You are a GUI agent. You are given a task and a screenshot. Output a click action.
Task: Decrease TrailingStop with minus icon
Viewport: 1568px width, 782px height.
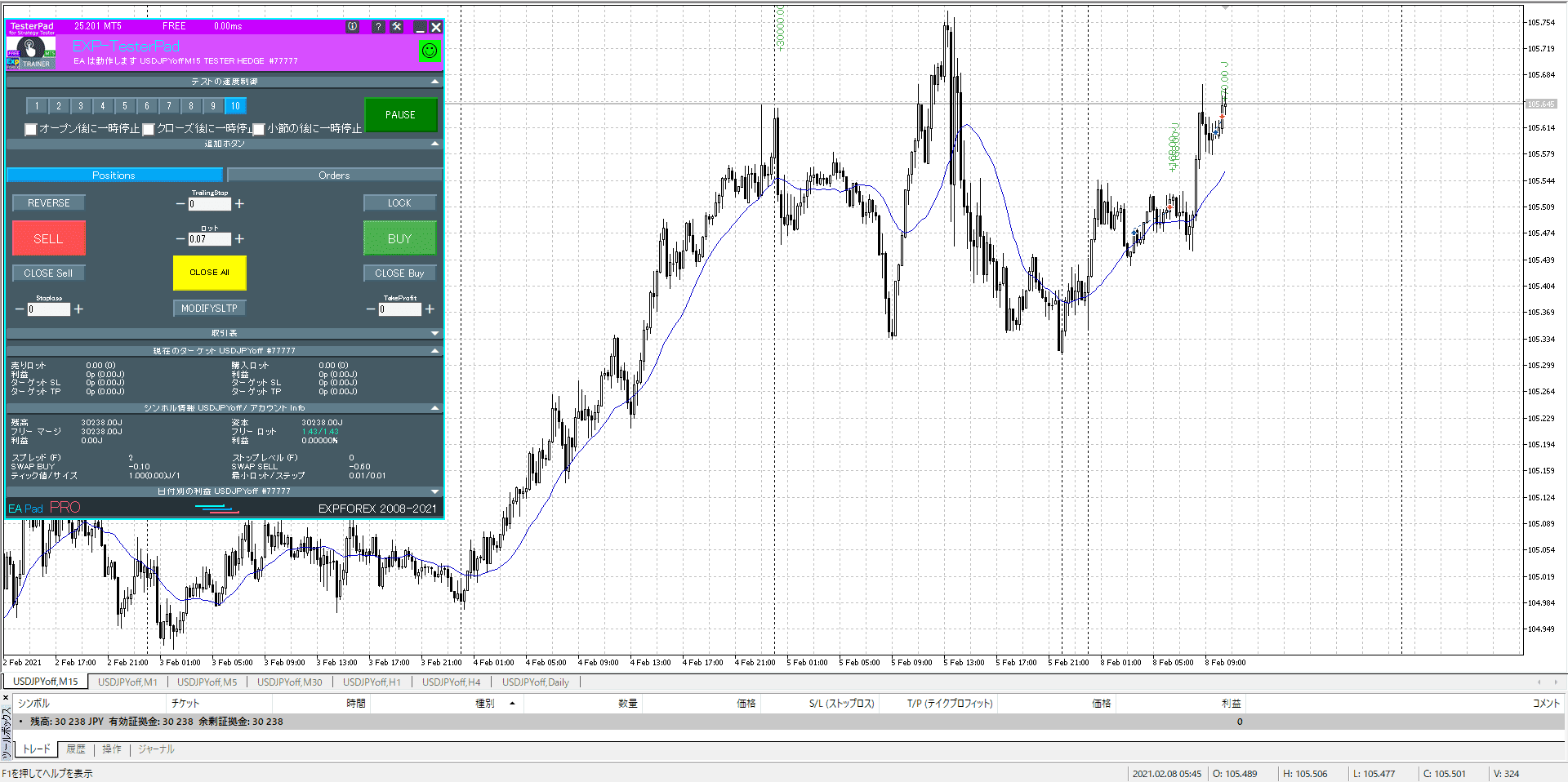coord(180,204)
